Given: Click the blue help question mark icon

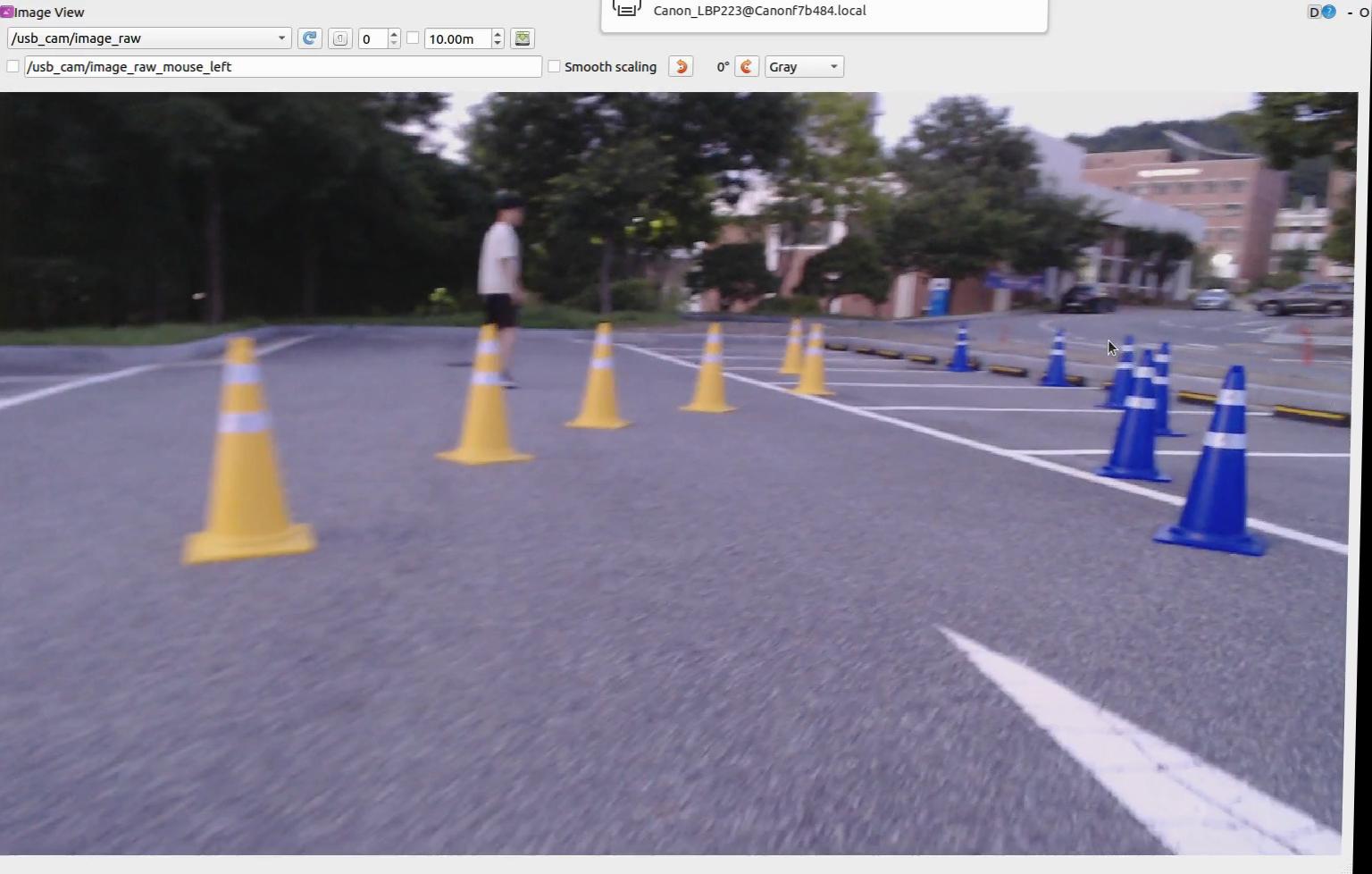Looking at the screenshot, I should (1329, 13).
